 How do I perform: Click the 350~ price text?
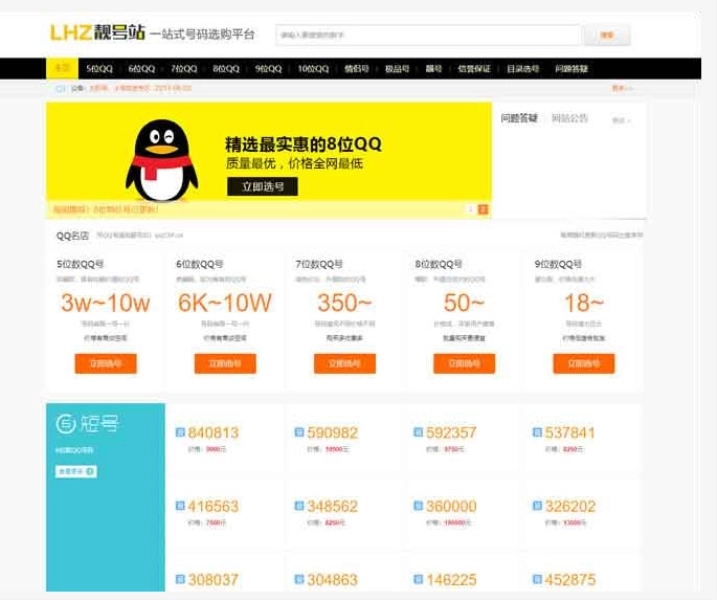(x=345, y=303)
